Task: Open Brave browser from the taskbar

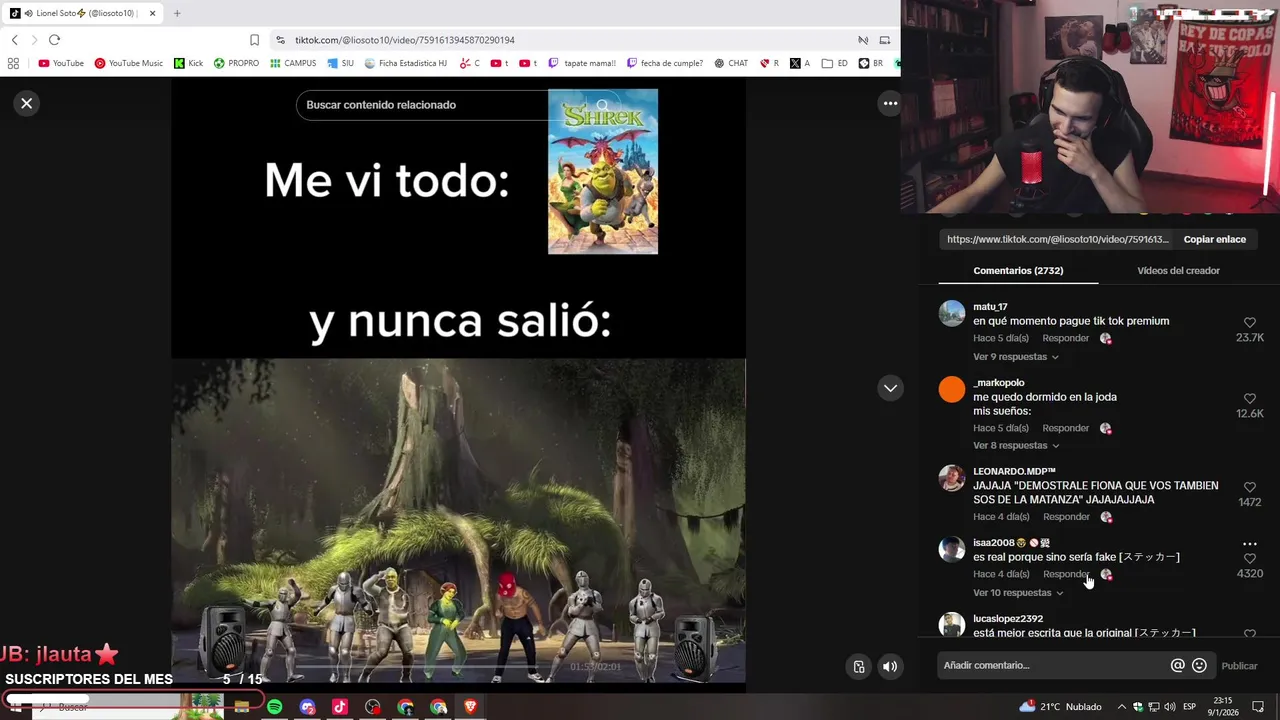Action: (x=471, y=707)
